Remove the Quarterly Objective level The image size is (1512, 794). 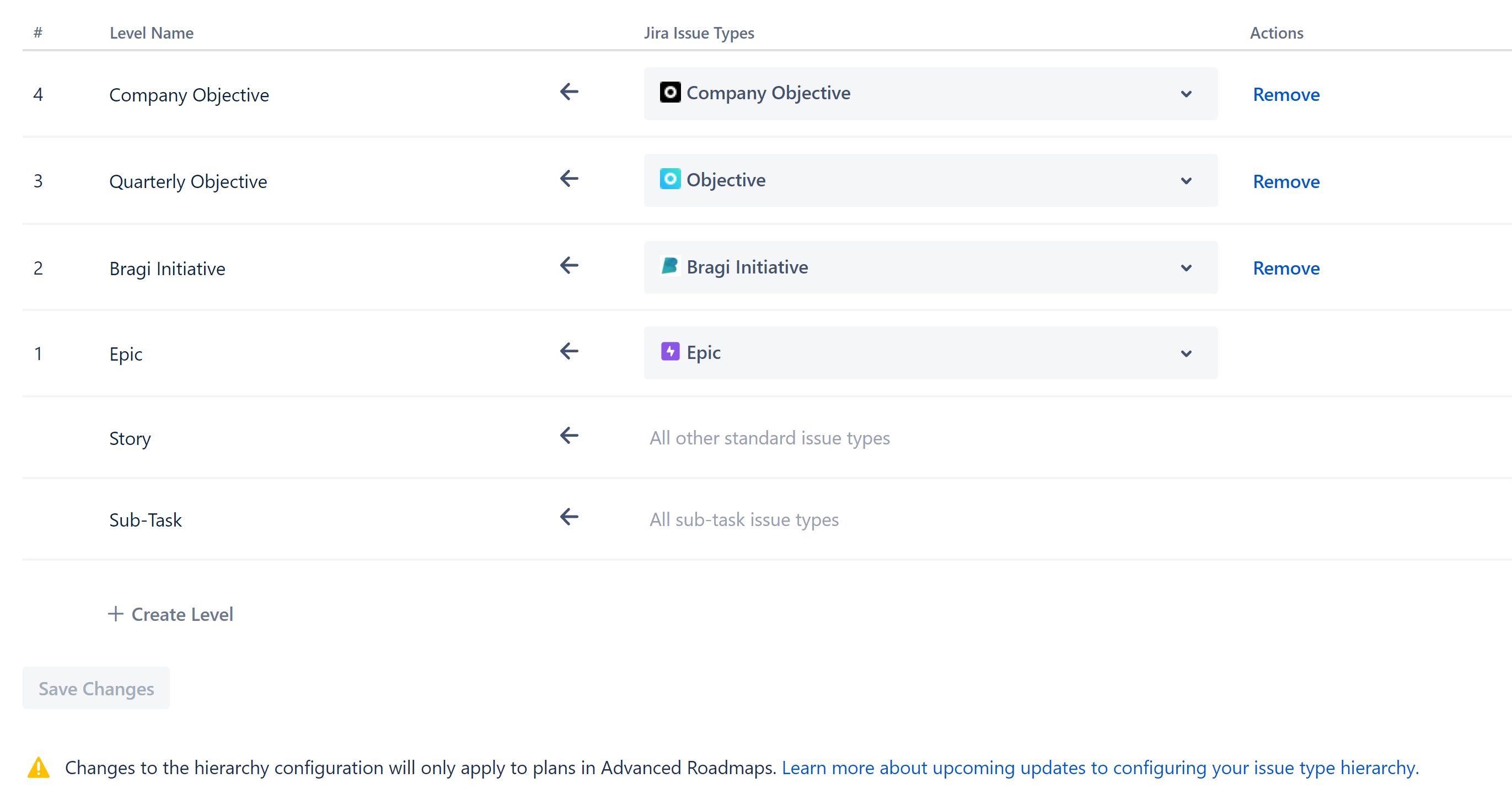click(x=1286, y=181)
